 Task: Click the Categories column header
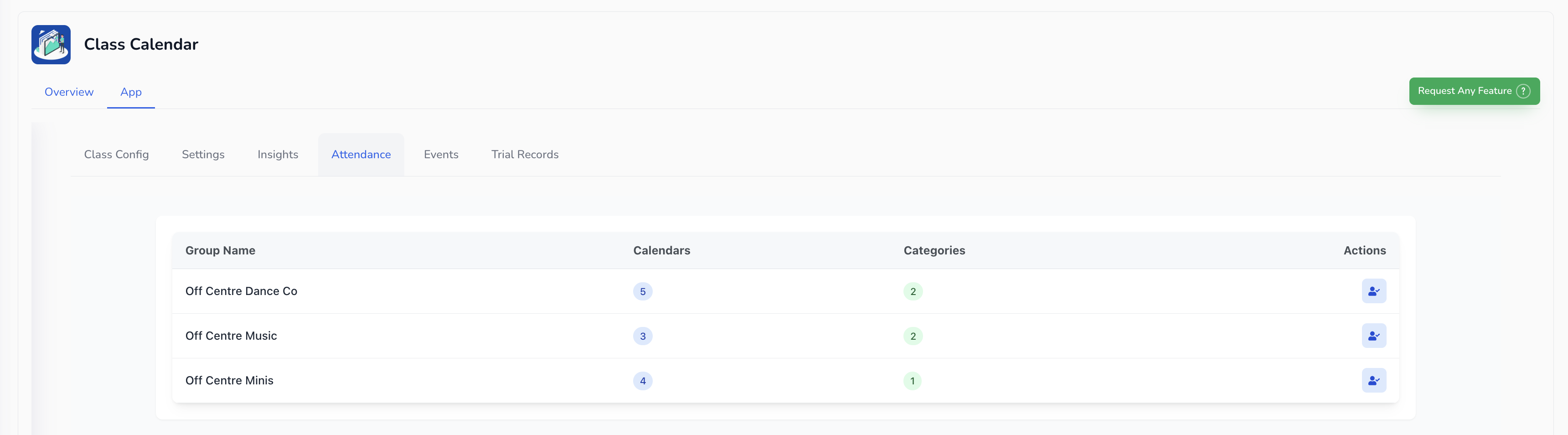(934, 250)
